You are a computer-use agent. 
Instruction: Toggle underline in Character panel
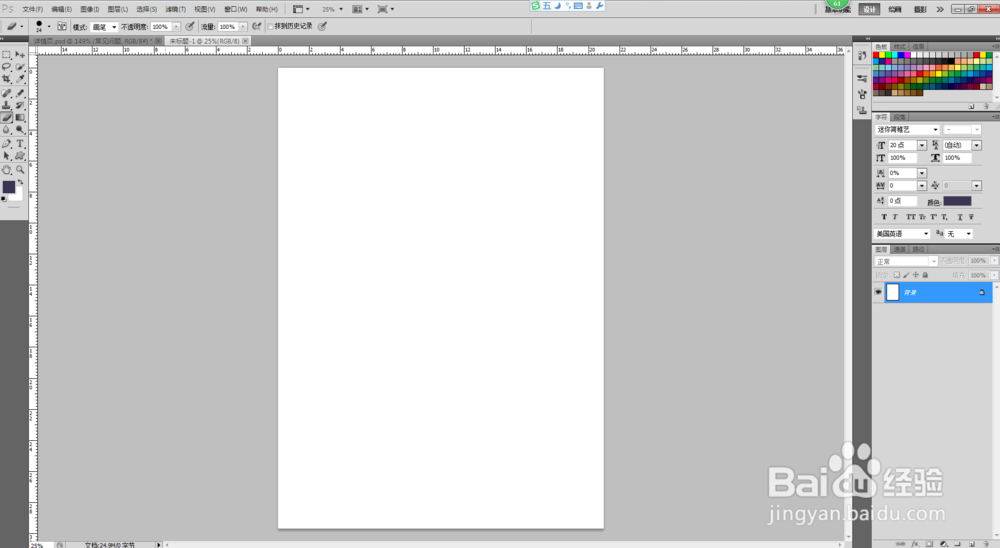coord(960,217)
